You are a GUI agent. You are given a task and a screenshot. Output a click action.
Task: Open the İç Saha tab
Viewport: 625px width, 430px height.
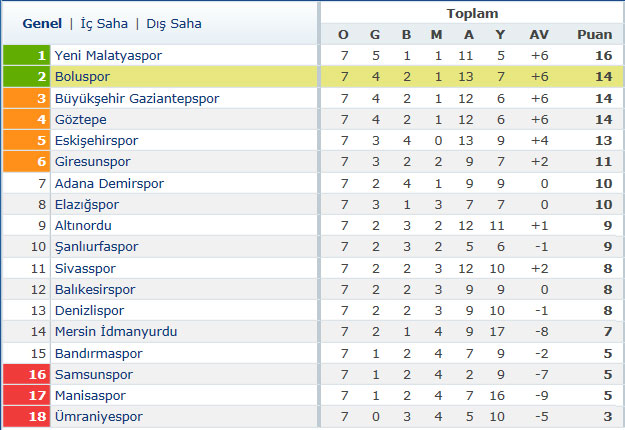click(104, 24)
